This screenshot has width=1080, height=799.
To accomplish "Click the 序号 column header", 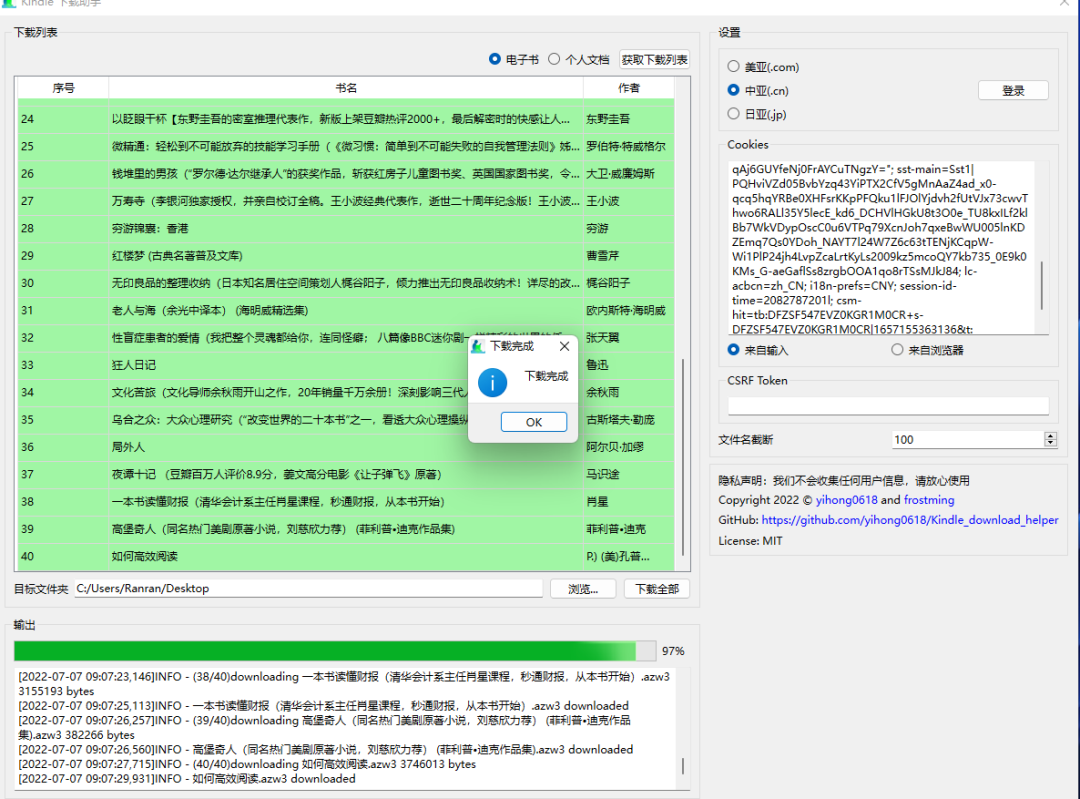I will click(x=63, y=87).
